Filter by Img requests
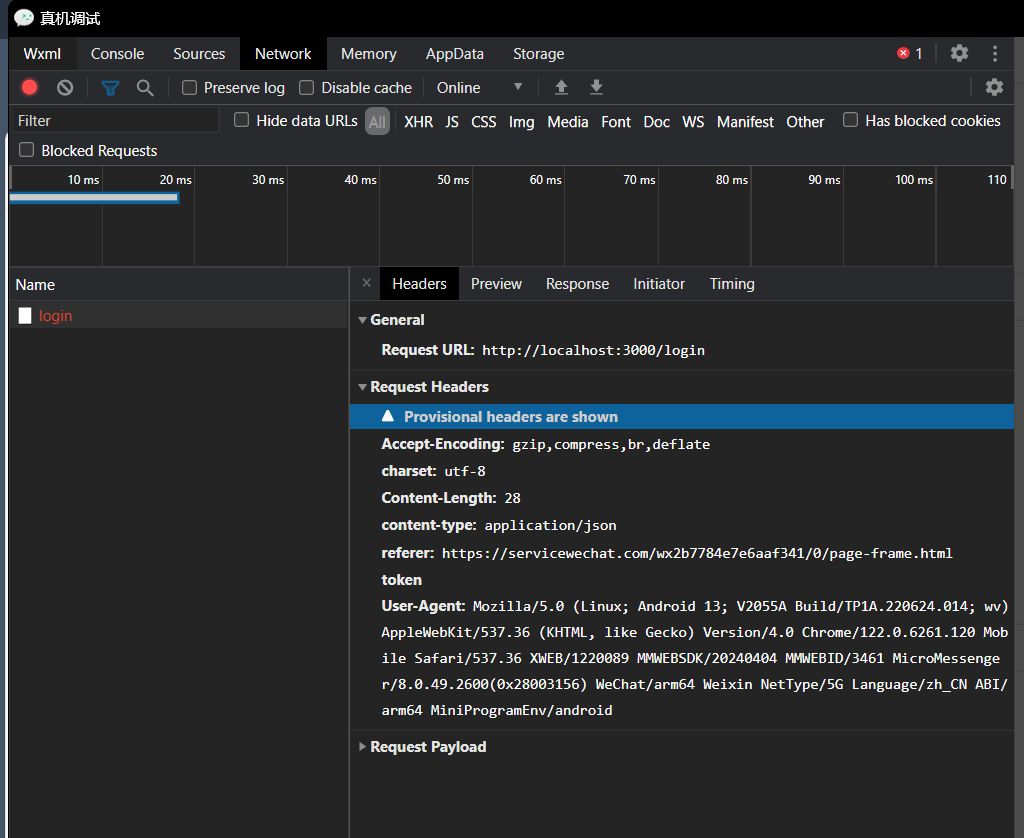This screenshot has height=838, width=1024. coord(522,121)
